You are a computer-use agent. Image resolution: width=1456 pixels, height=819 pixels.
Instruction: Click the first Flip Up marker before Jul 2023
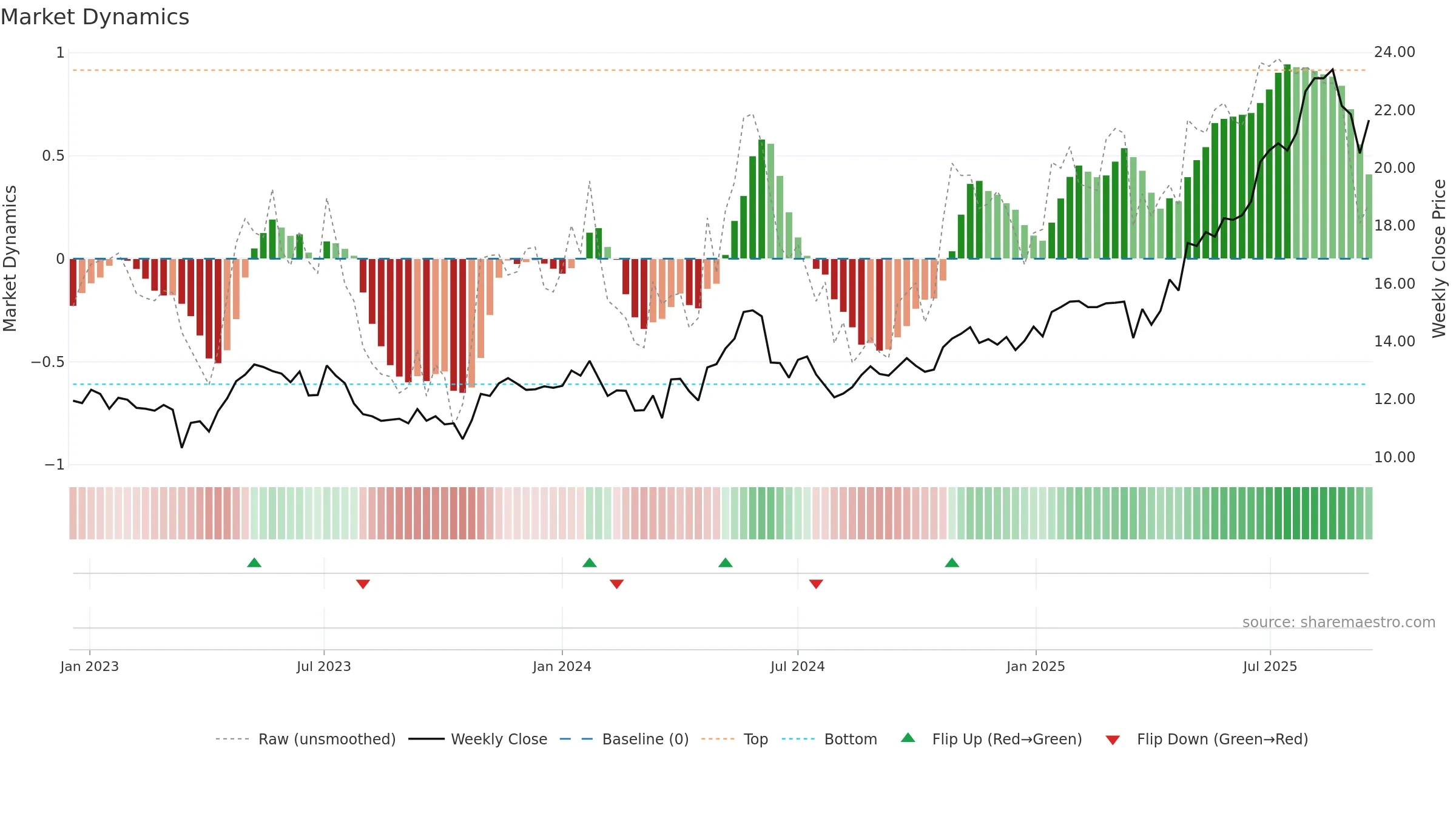click(254, 562)
